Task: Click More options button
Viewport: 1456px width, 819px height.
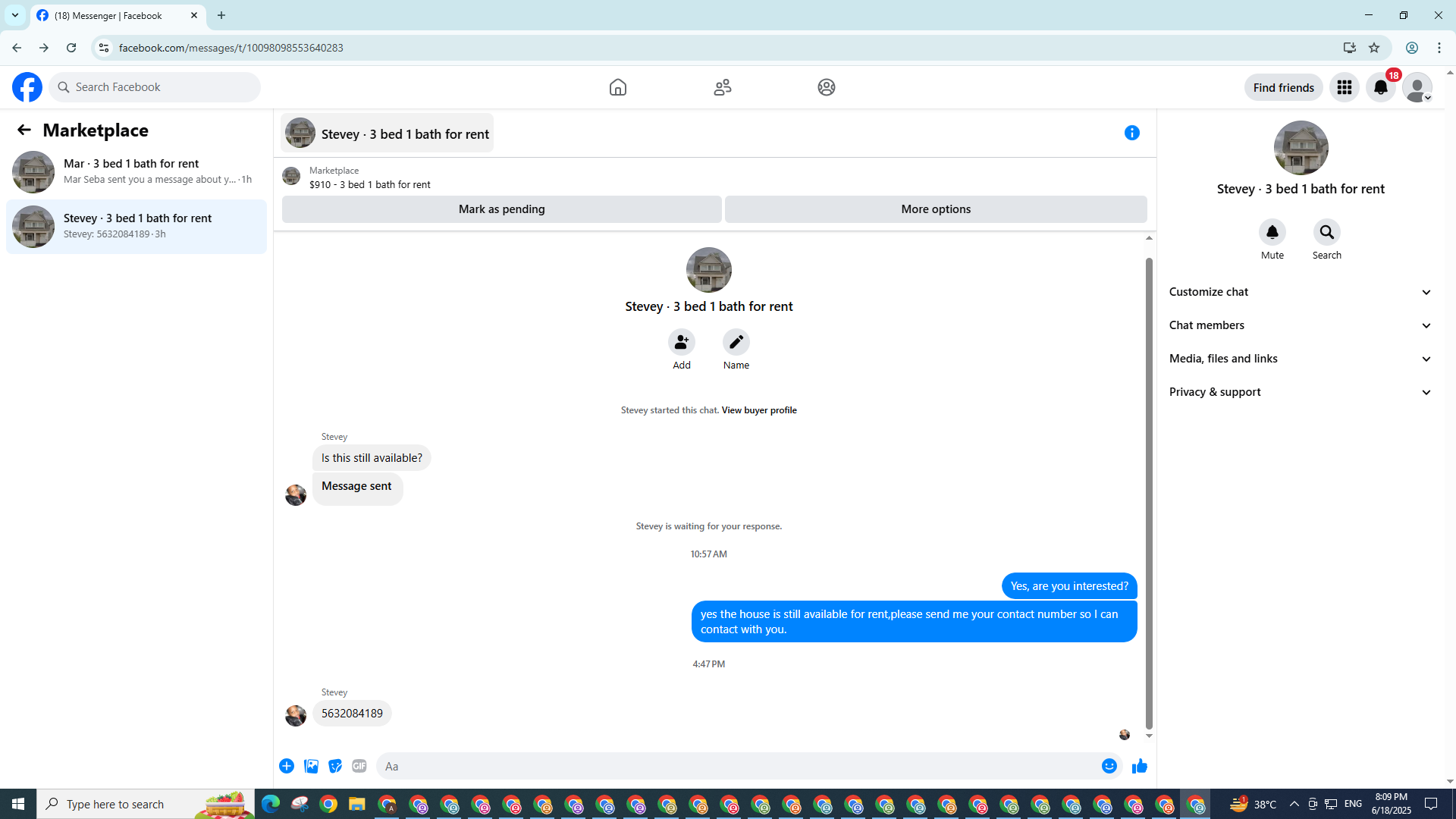Action: 936,209
